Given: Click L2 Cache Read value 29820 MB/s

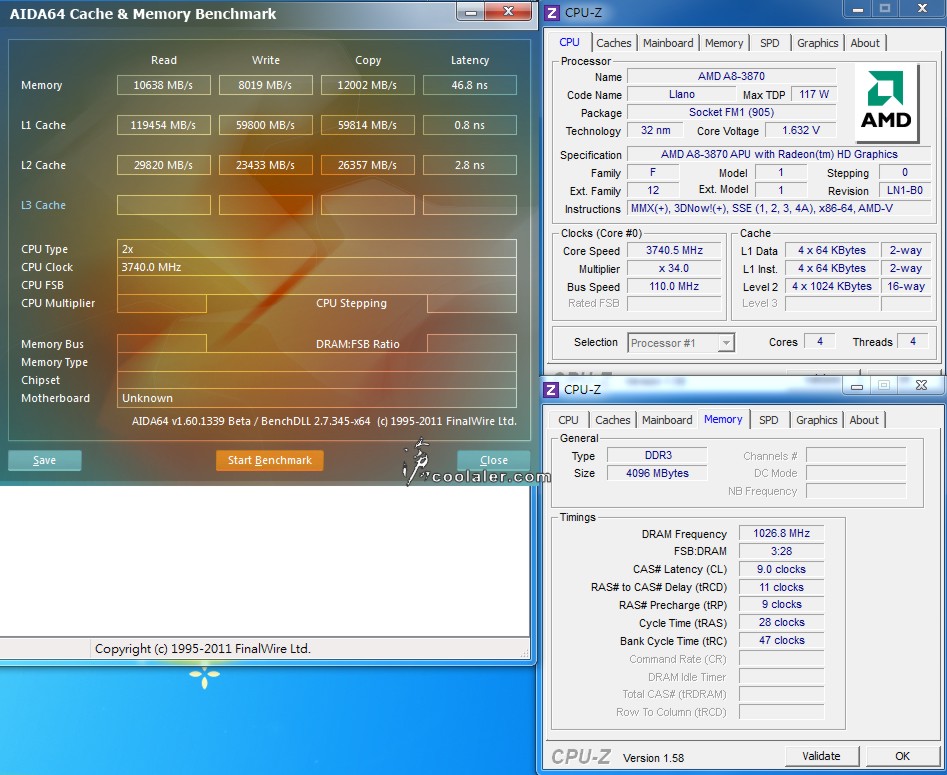Looking at the screenshot, I should (164, 165).
